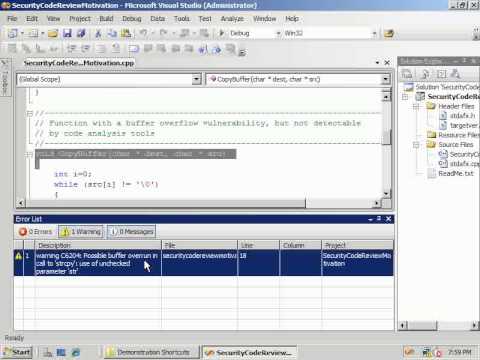480x360 pixels.
Task: Toggle the 0 Messages filter button
Action: (131, 231)
